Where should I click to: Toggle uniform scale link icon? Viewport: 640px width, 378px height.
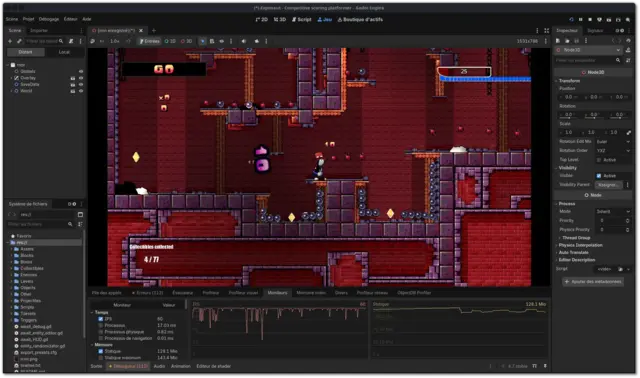pos(629,132)
